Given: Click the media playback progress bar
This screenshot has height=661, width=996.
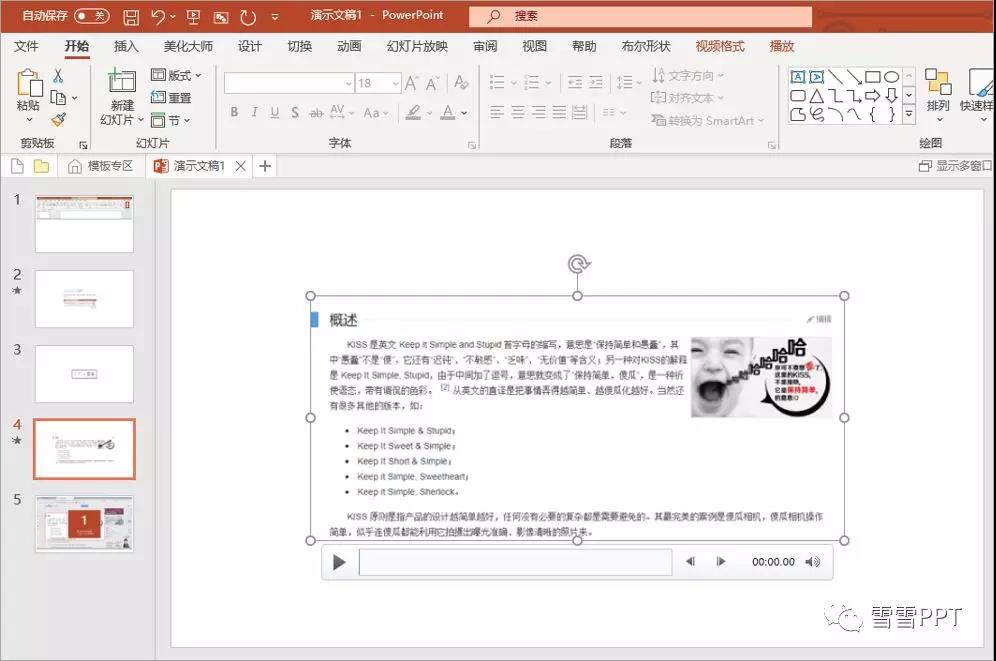Looking at the screenshot, I should click(x=515, y=563).
